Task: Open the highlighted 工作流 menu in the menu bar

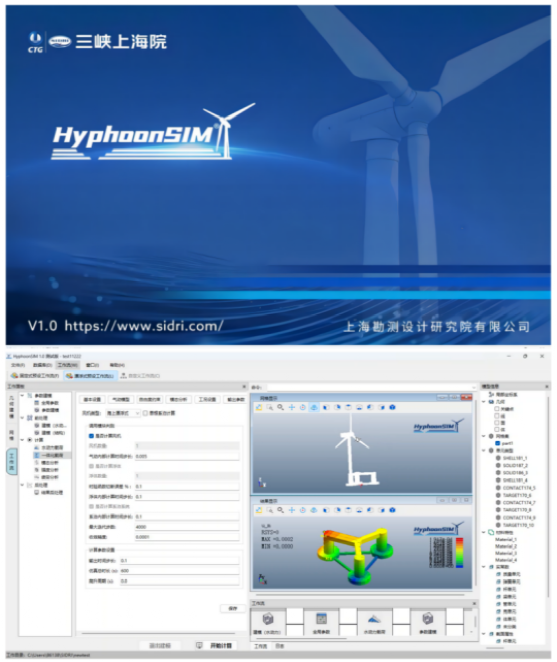Action: [x=68, y=365]
